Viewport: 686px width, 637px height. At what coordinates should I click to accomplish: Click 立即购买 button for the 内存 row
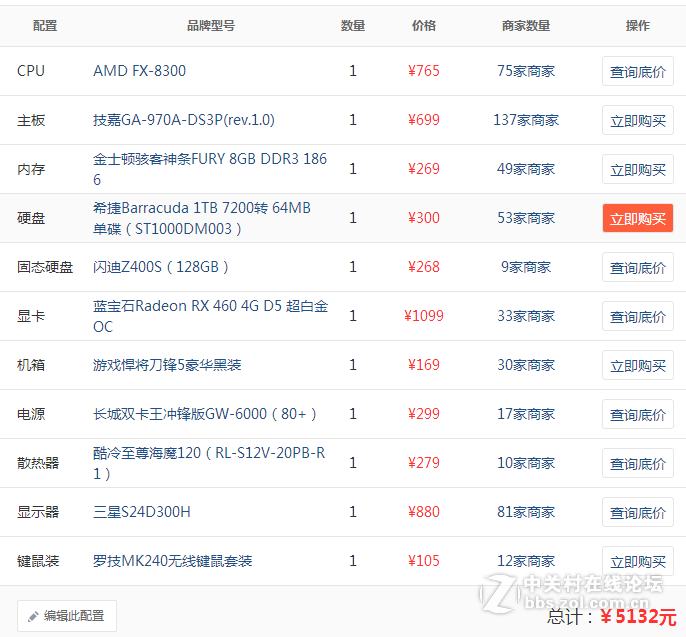[x=637, y=169]
